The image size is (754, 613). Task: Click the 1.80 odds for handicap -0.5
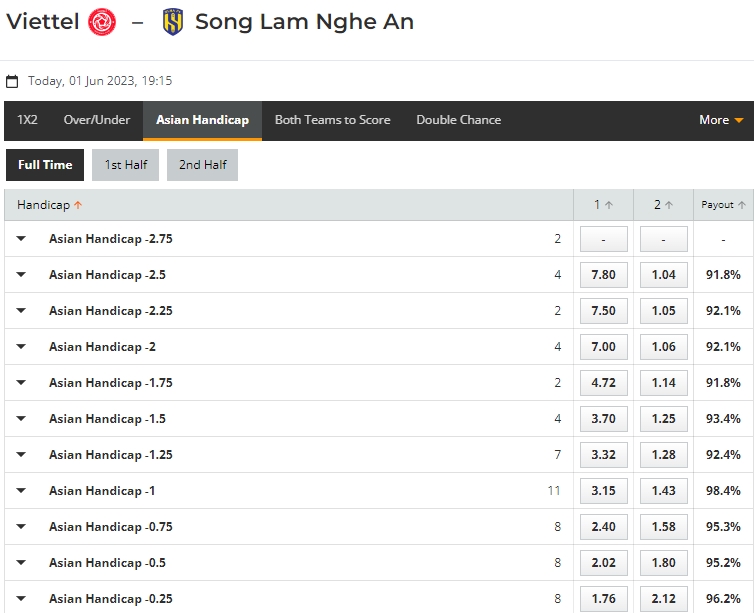[x=664, y=563]
